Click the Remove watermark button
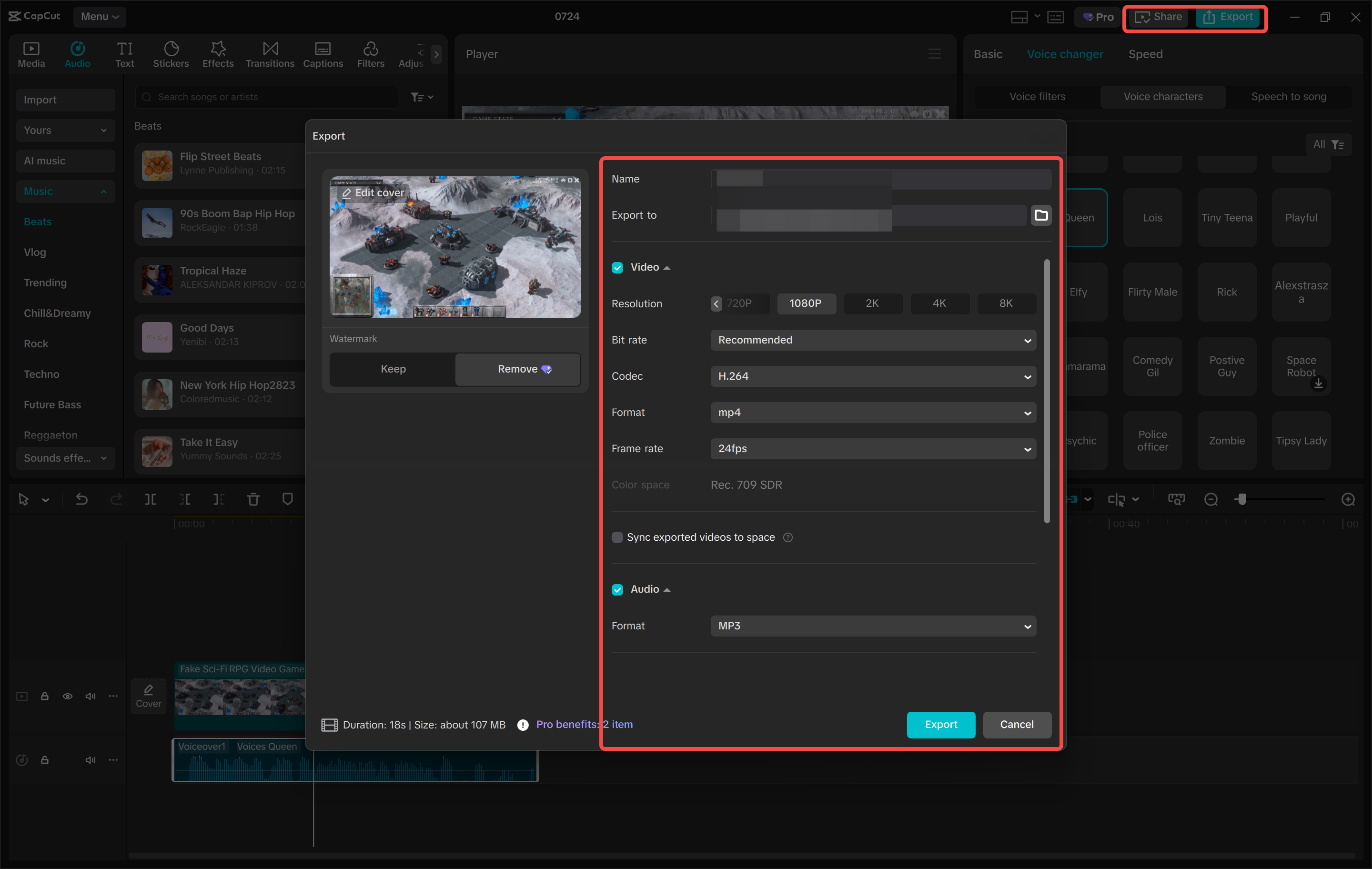Viewport: 1372px width, 869px height. [x=517, y=369]
